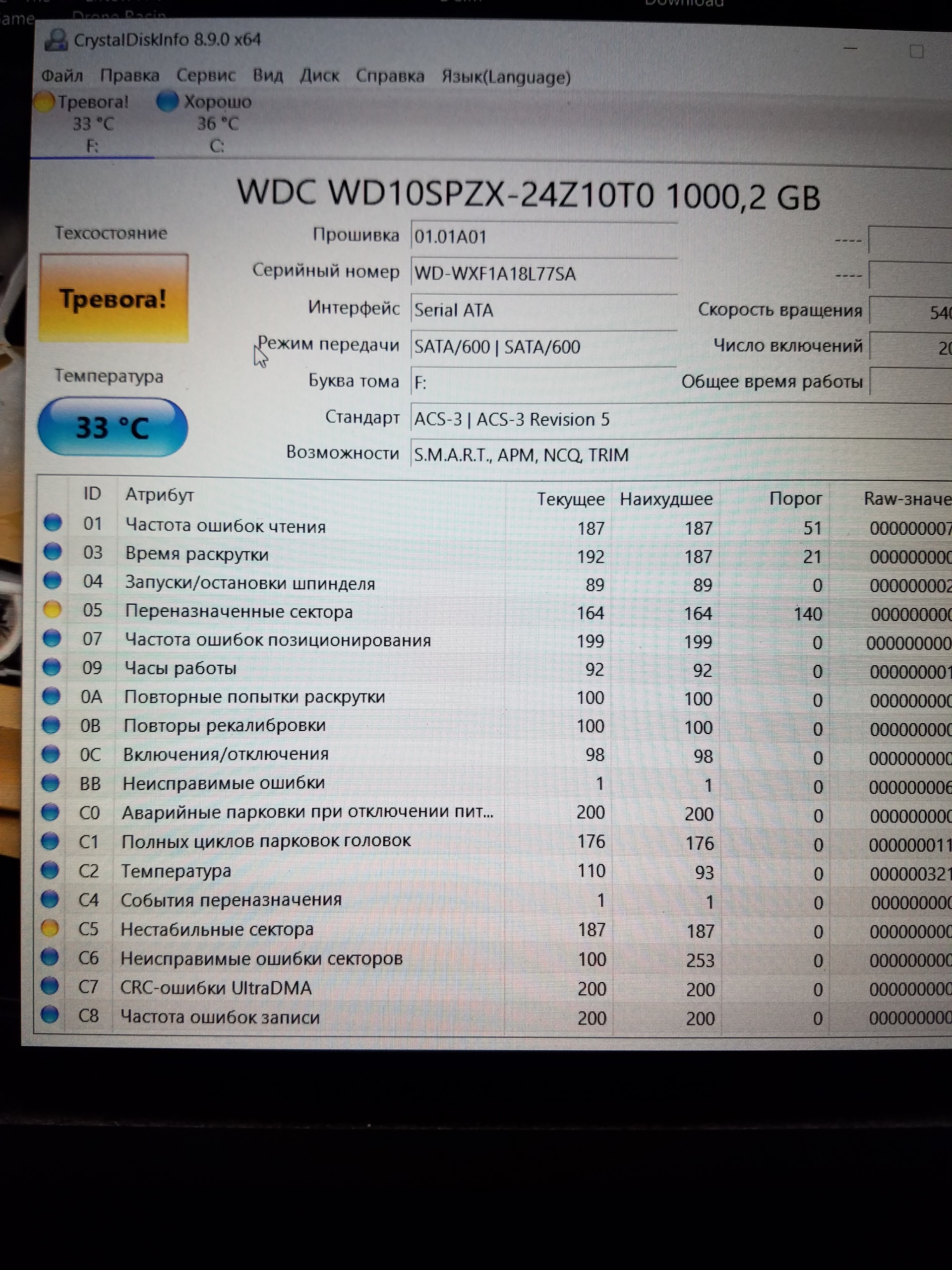Click the ID column header
Viewport: 952px width, 1270px height.
(92, 494)
